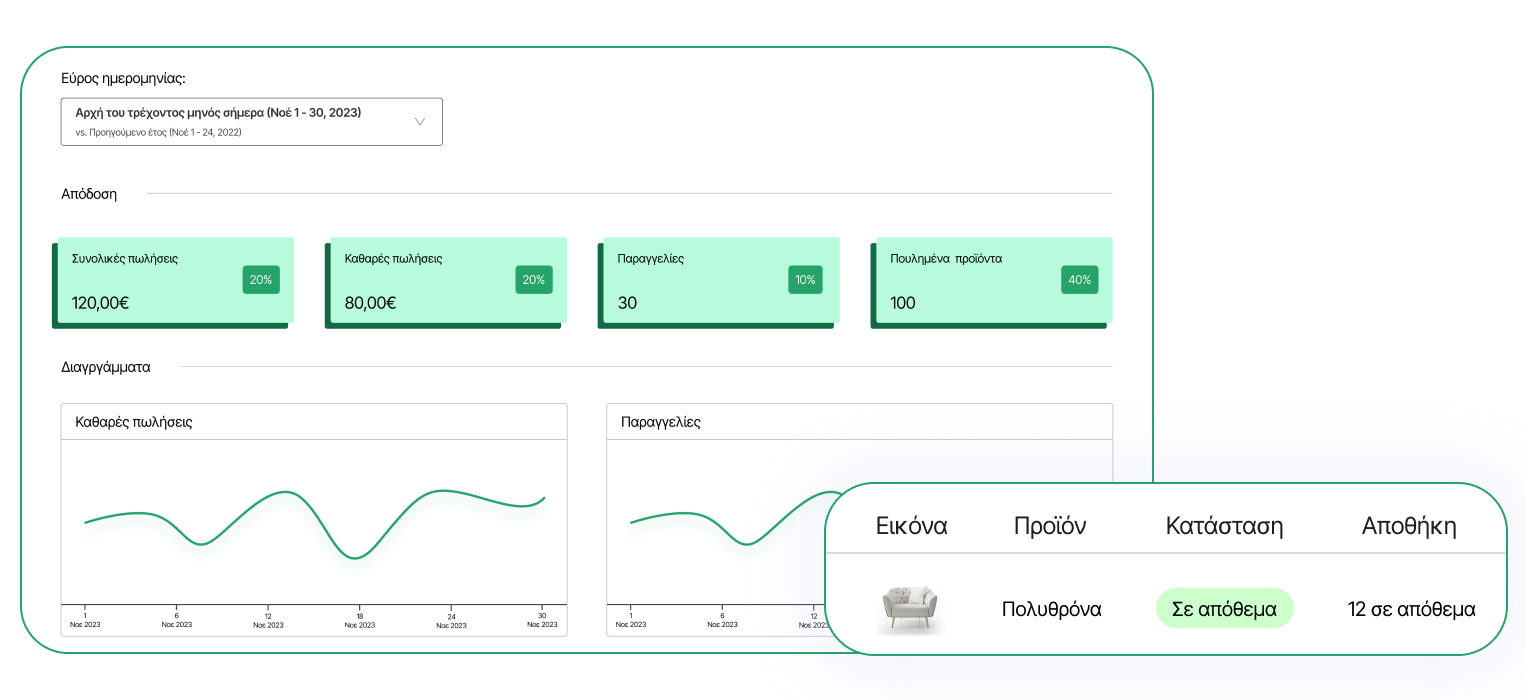Click the 12 σε απόθεμα stock value

click(x=1411, y=609)
